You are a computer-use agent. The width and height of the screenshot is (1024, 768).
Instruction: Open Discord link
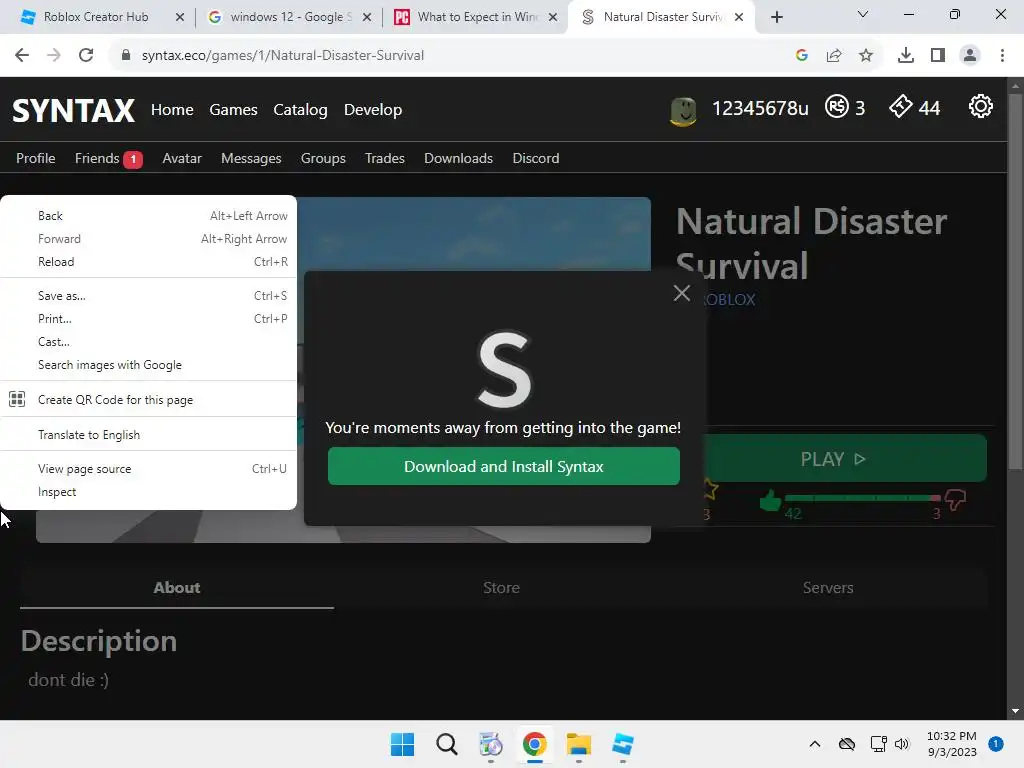tap(536, 158)
